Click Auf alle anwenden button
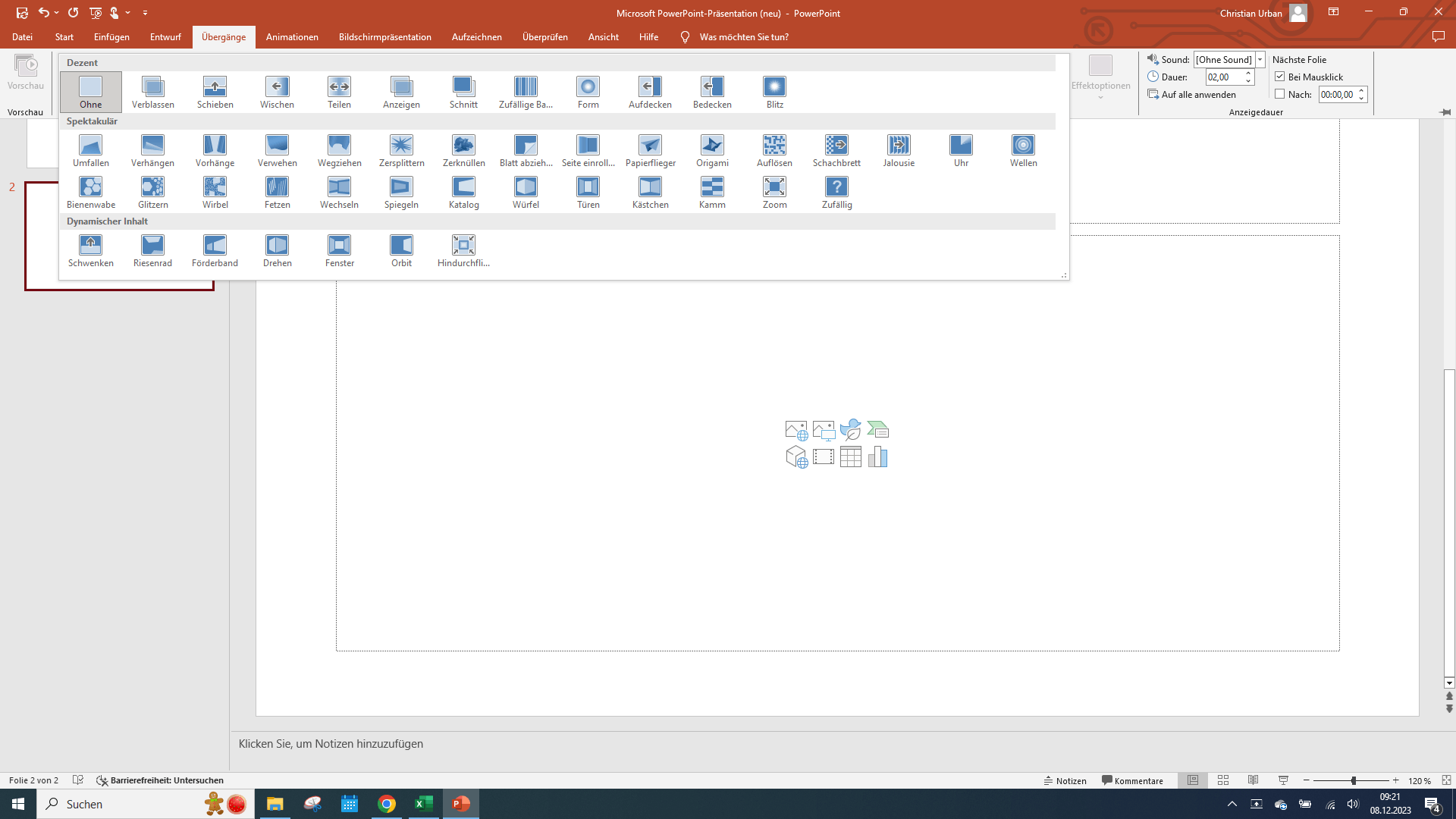This screenshot has height=819, width=1456. click(x=1192, y=94)
